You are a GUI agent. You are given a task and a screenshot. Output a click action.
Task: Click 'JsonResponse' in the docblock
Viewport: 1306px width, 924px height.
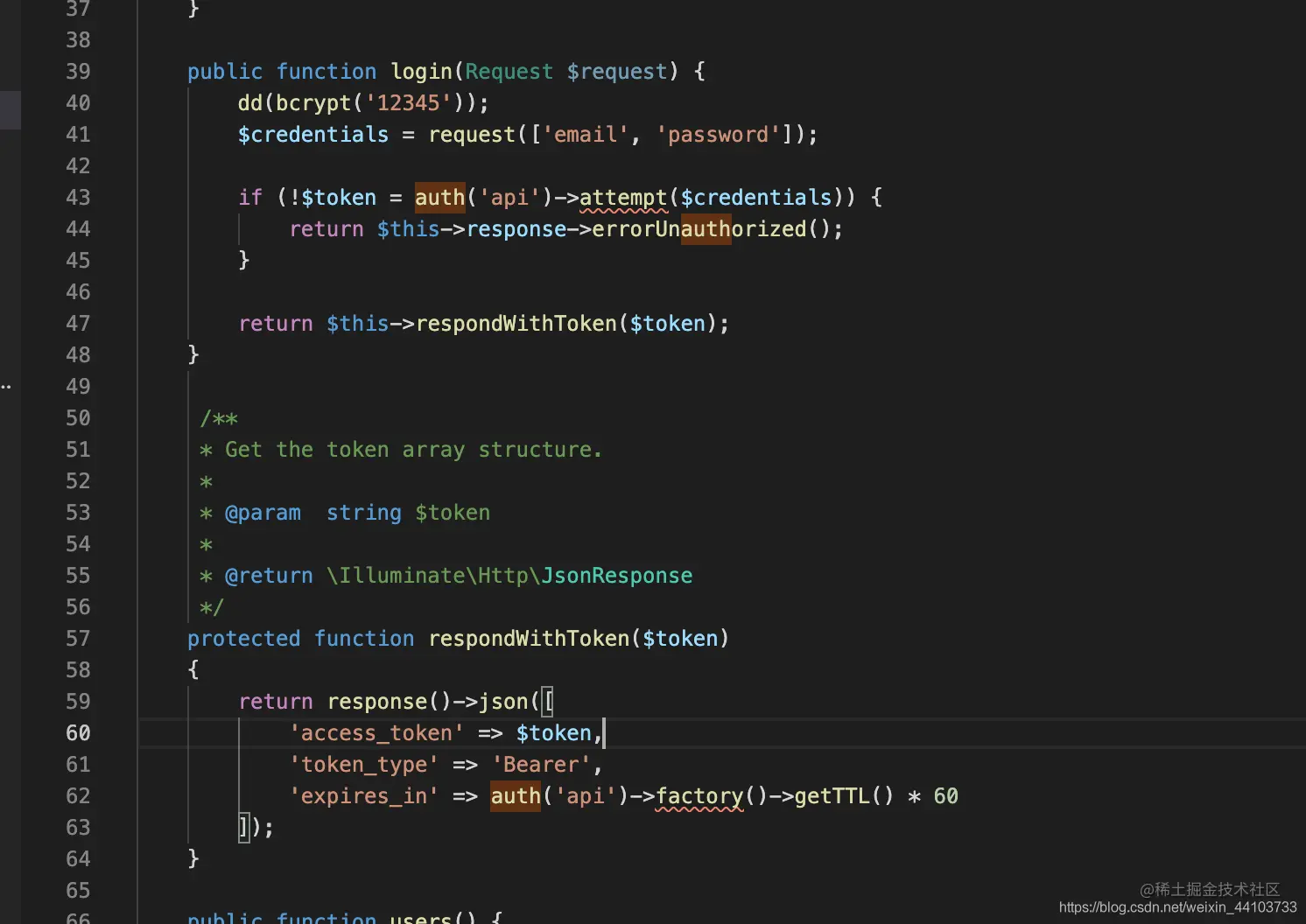(616, 576)
